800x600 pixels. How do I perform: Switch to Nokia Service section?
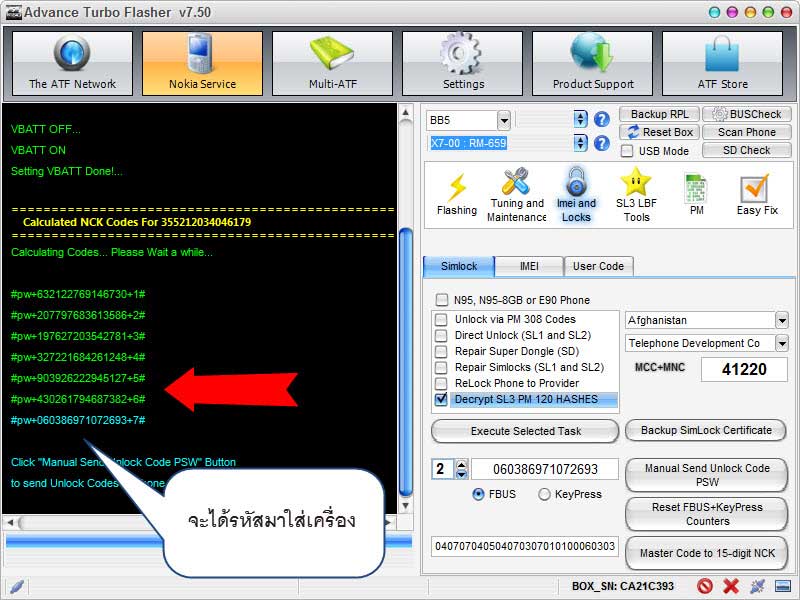pyautogui.click(x=203, y=63)
